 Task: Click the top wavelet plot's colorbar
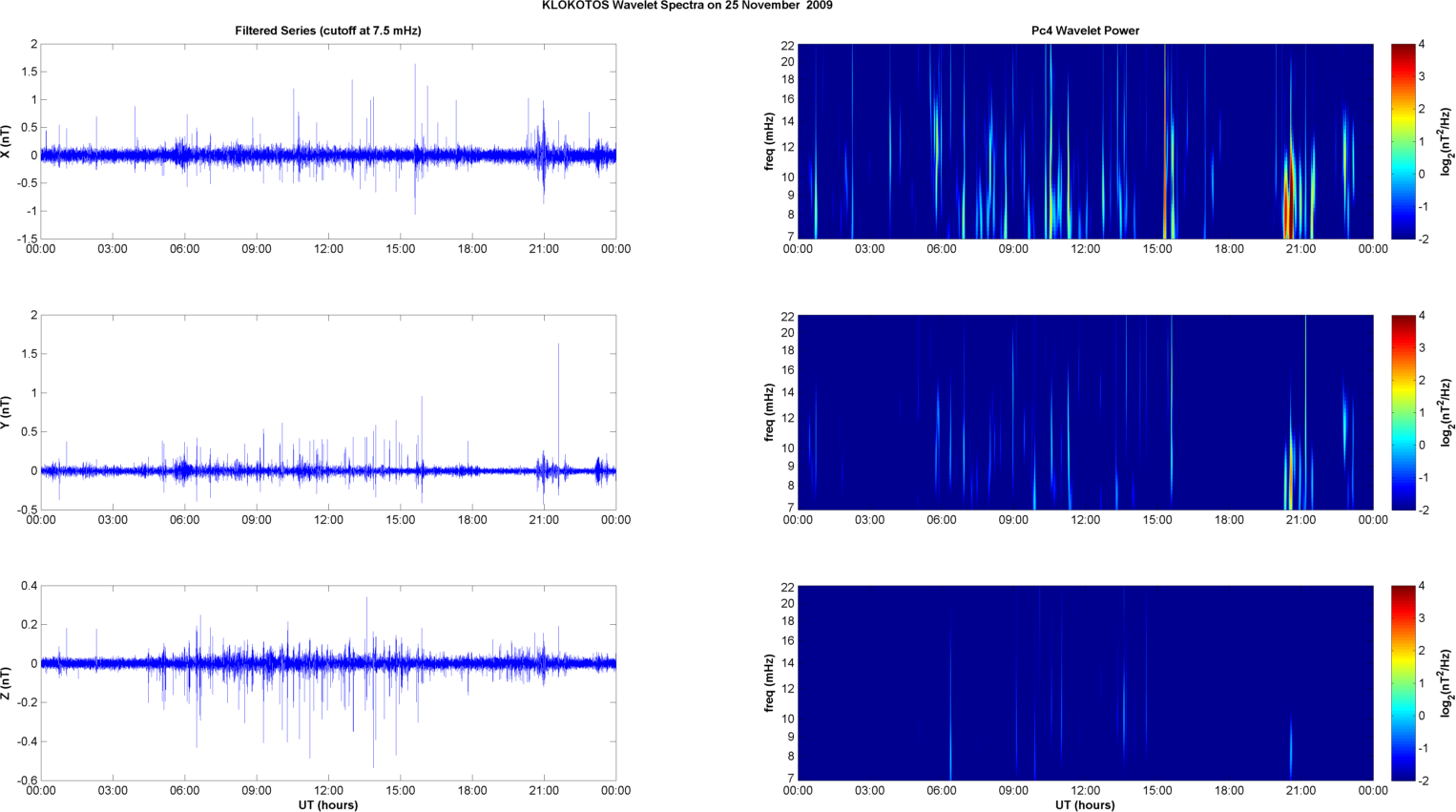point(1403,141)
